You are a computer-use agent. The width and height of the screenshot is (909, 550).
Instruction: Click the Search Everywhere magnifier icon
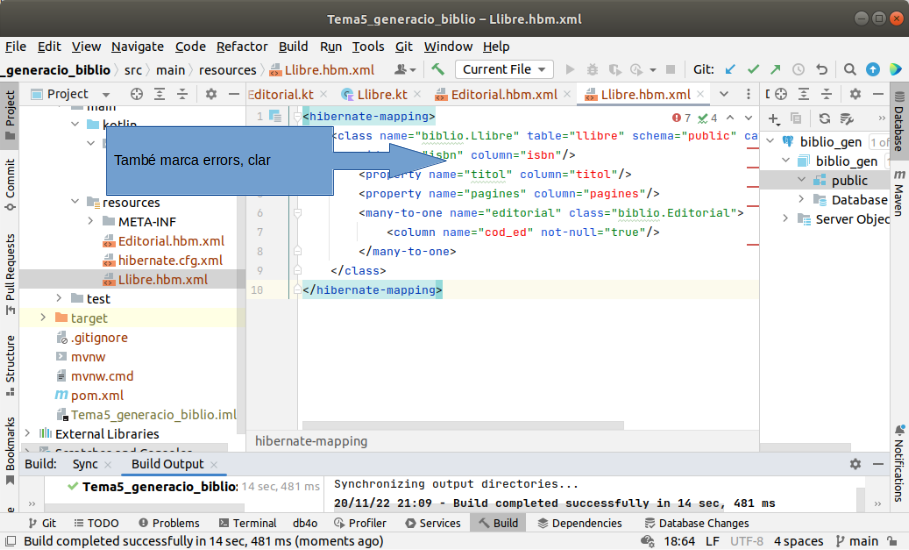point(850,70)
